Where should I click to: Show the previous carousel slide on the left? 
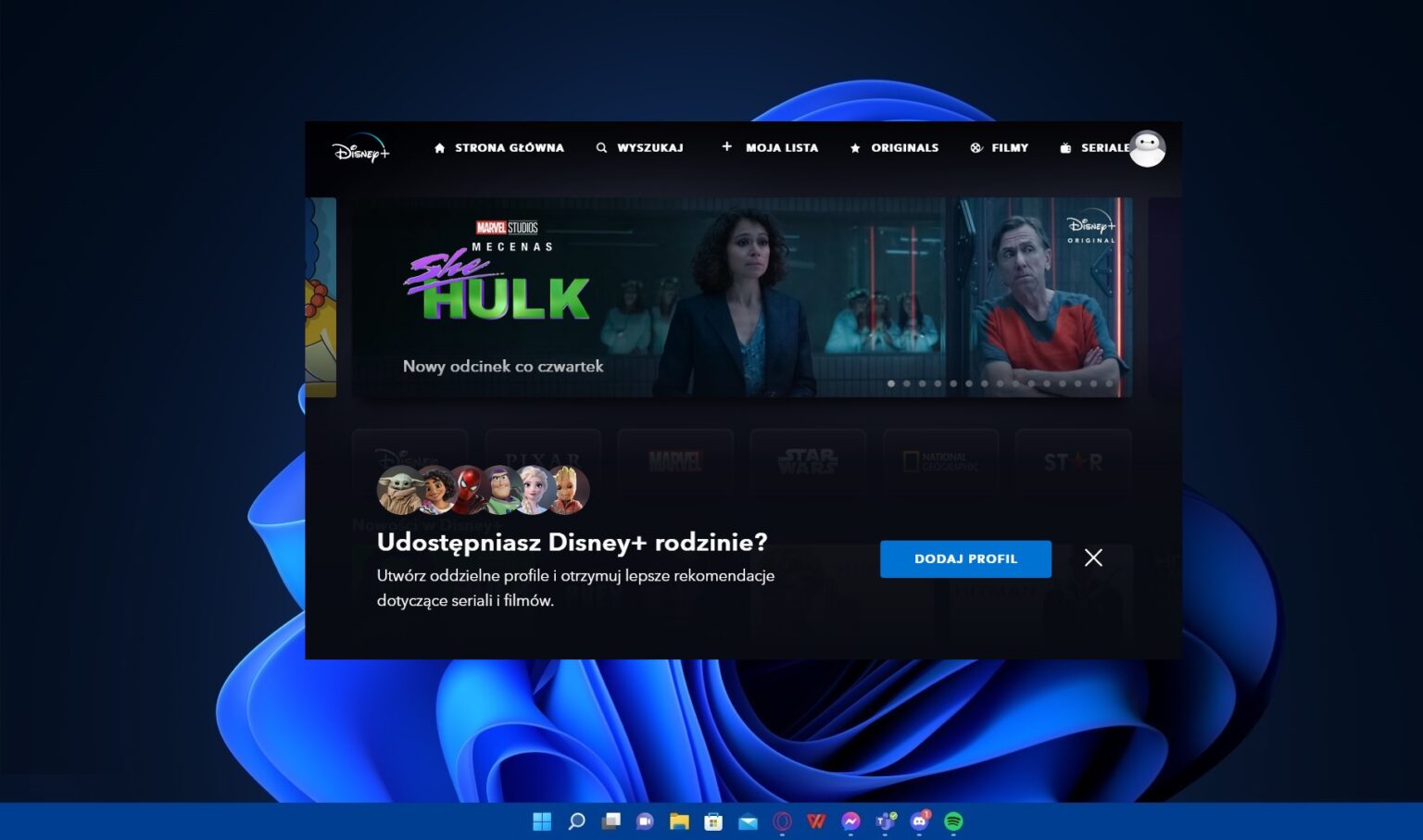point(321,296)
